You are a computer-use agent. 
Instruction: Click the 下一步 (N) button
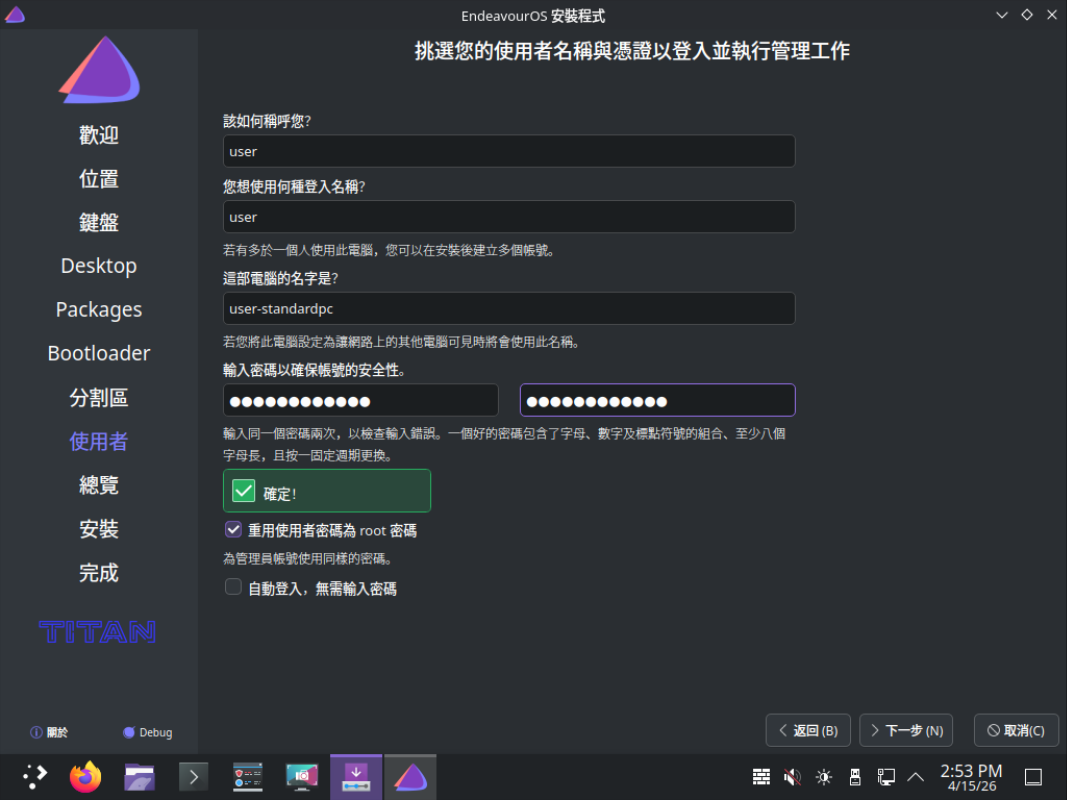906,730
